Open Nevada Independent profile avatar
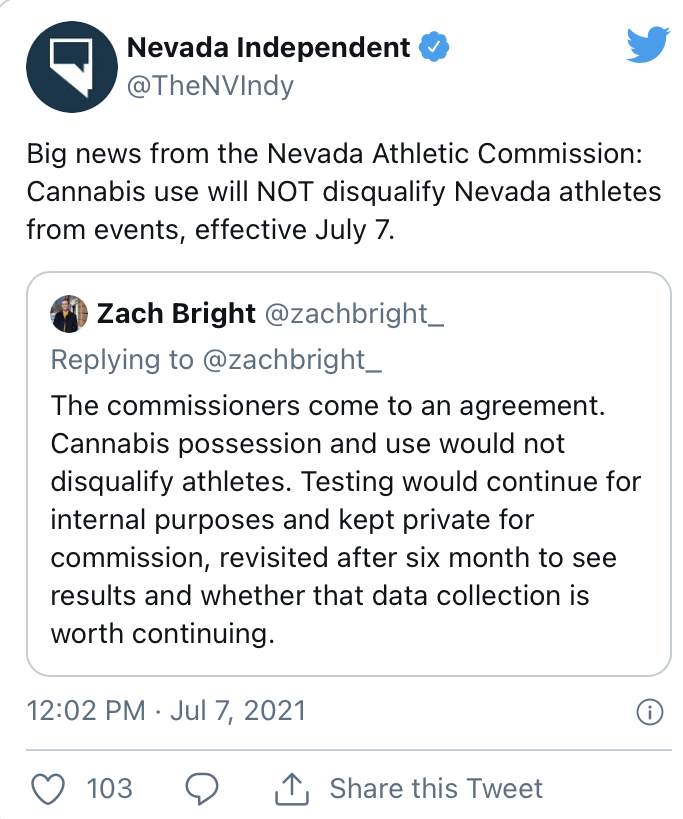This screenshot has height=819, width=683. pyautogui.click(x=72, y=67)
